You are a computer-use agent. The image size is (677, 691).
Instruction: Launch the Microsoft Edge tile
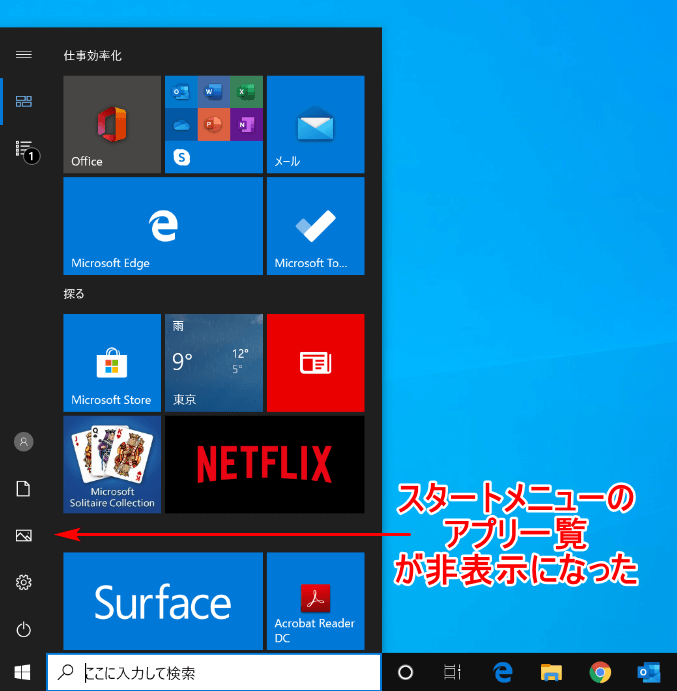(163, 226)
